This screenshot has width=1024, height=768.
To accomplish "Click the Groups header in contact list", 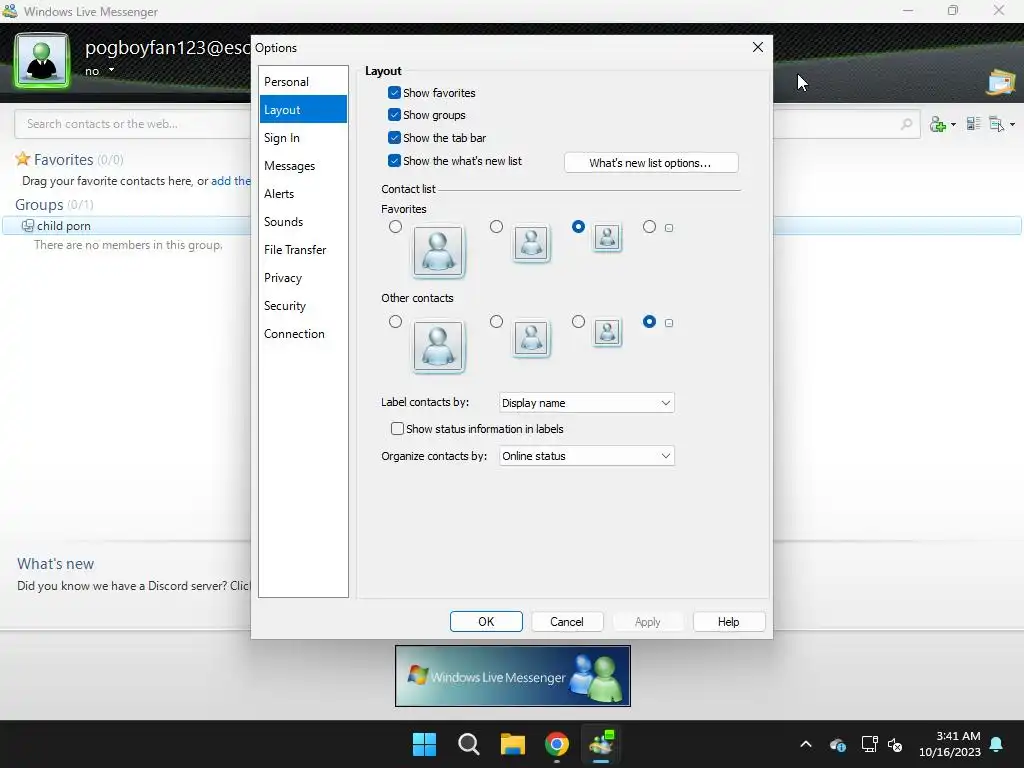I will pos(39,204).
